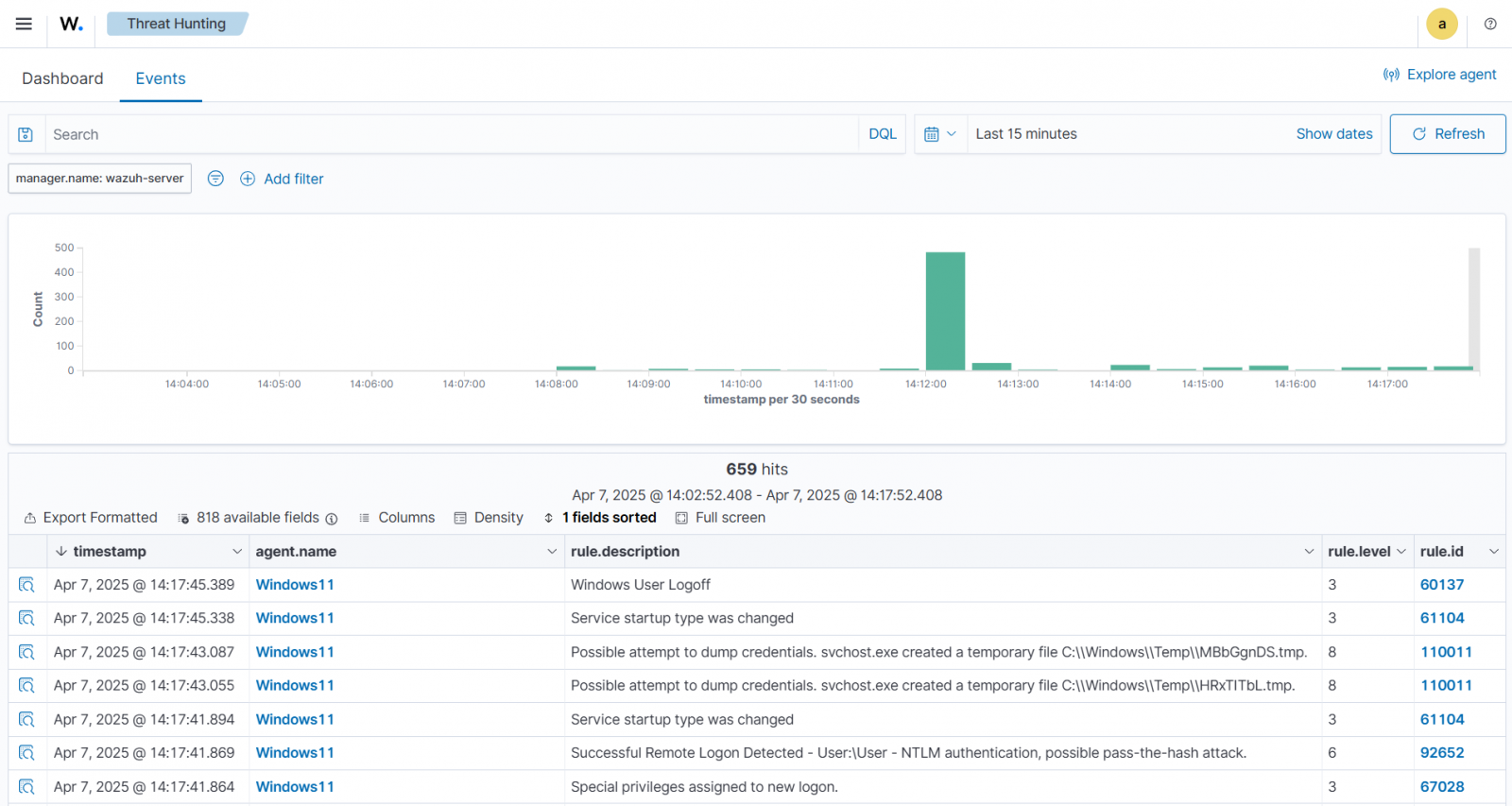Image resolution: width=1512 pixels, height=806 pixels.
Task: Click the 659 hits count text
Action: tap(757, 469)
